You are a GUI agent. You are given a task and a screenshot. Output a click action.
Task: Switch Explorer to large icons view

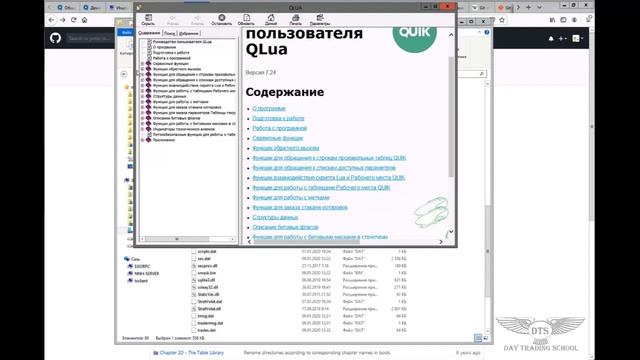pyautogui.click(x=486, y=338)
